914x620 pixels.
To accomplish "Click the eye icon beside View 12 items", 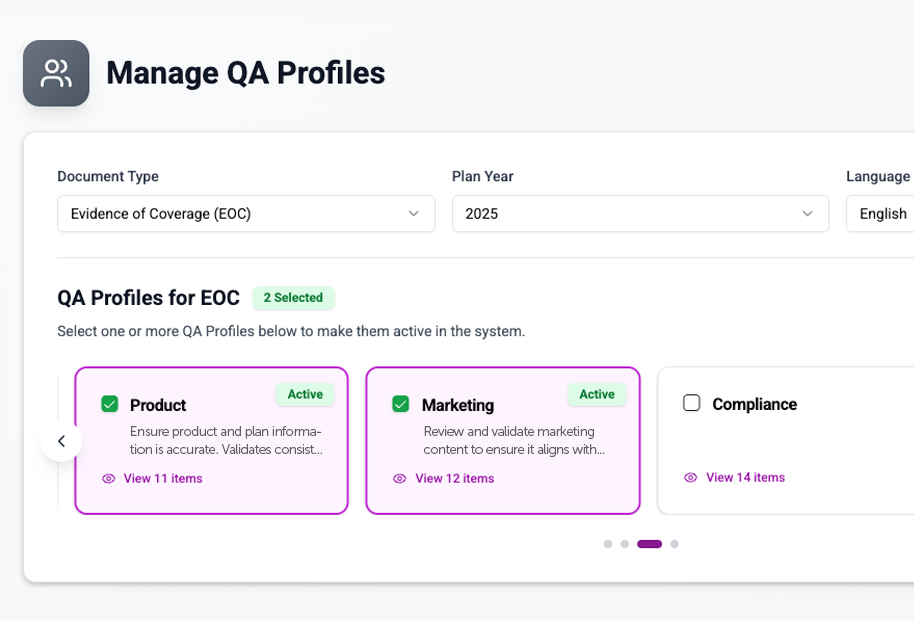I will [400, 479].
